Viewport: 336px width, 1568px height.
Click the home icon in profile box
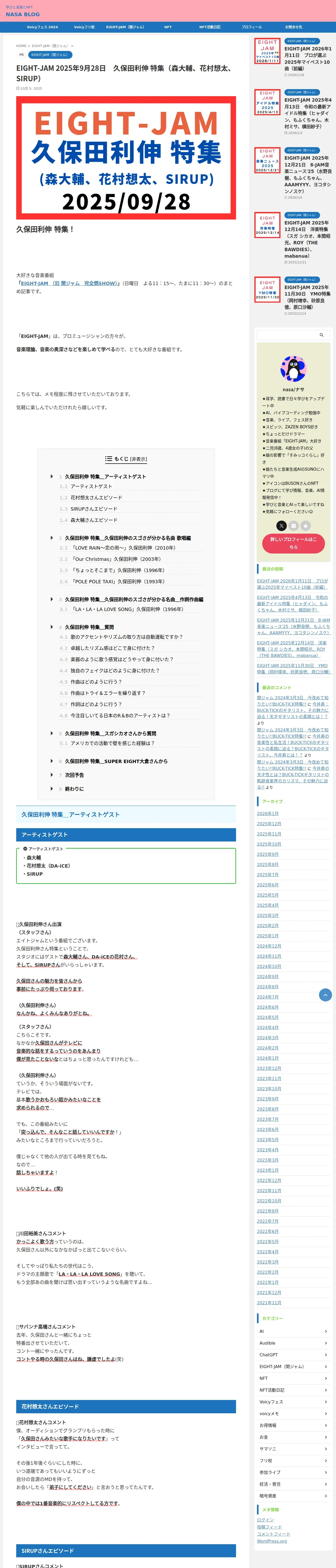tap(305, 525)
